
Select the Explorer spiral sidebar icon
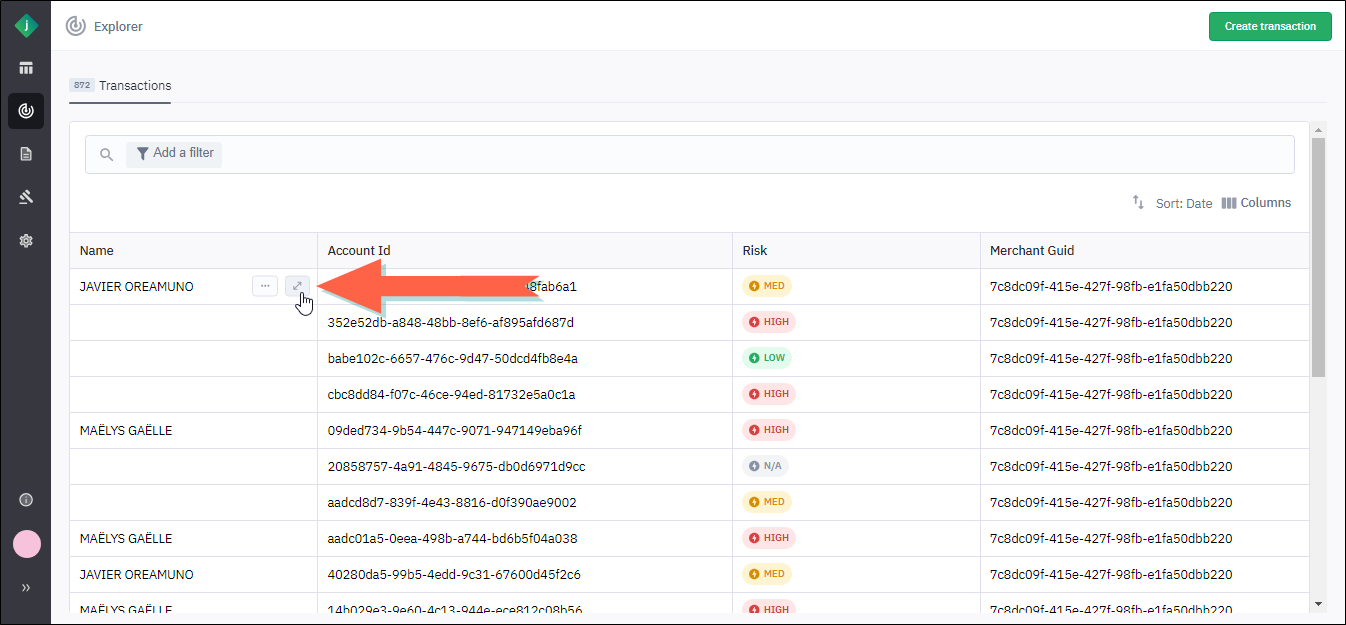click(26, 111)
